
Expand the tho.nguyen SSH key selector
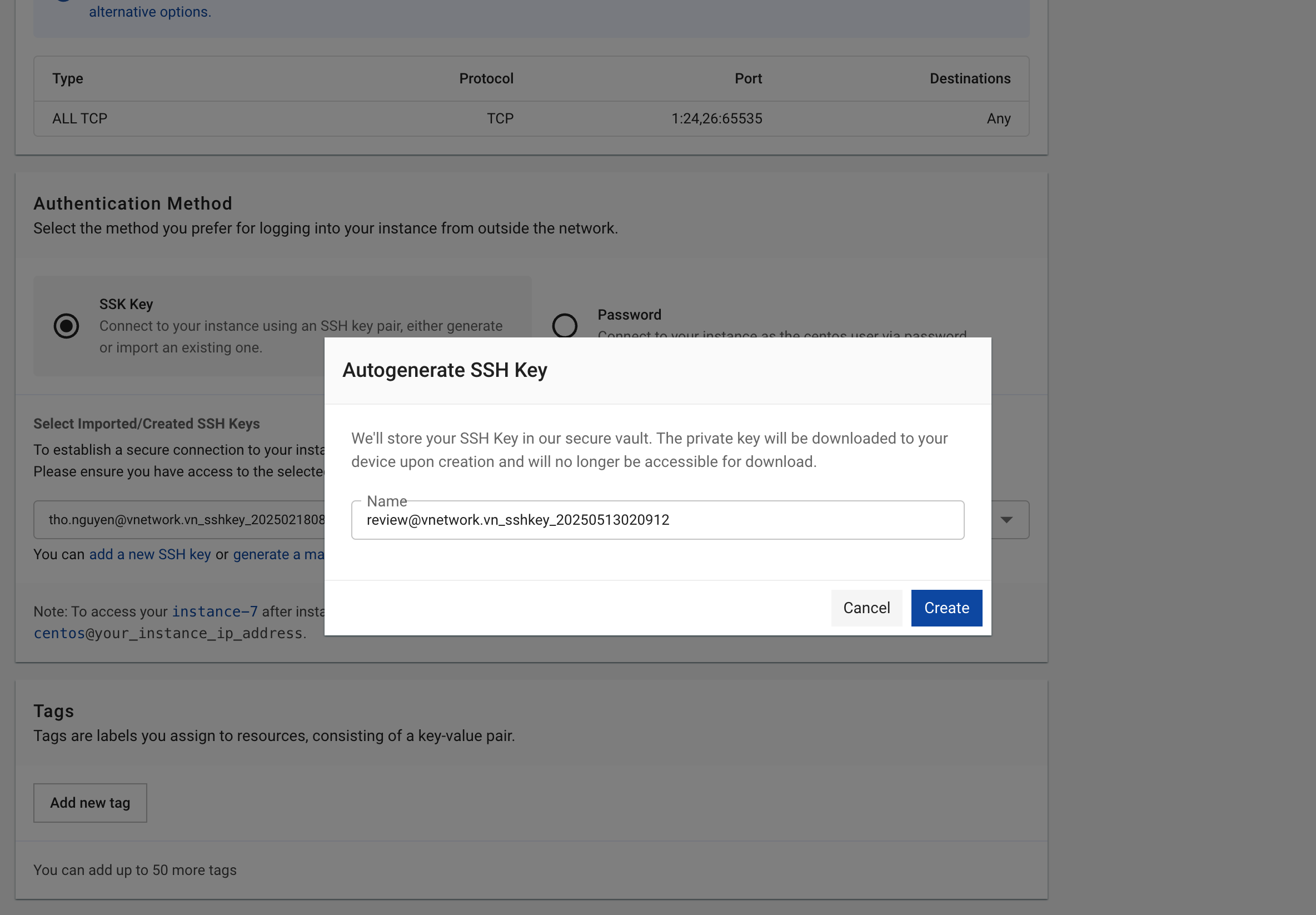click(183, 520)
